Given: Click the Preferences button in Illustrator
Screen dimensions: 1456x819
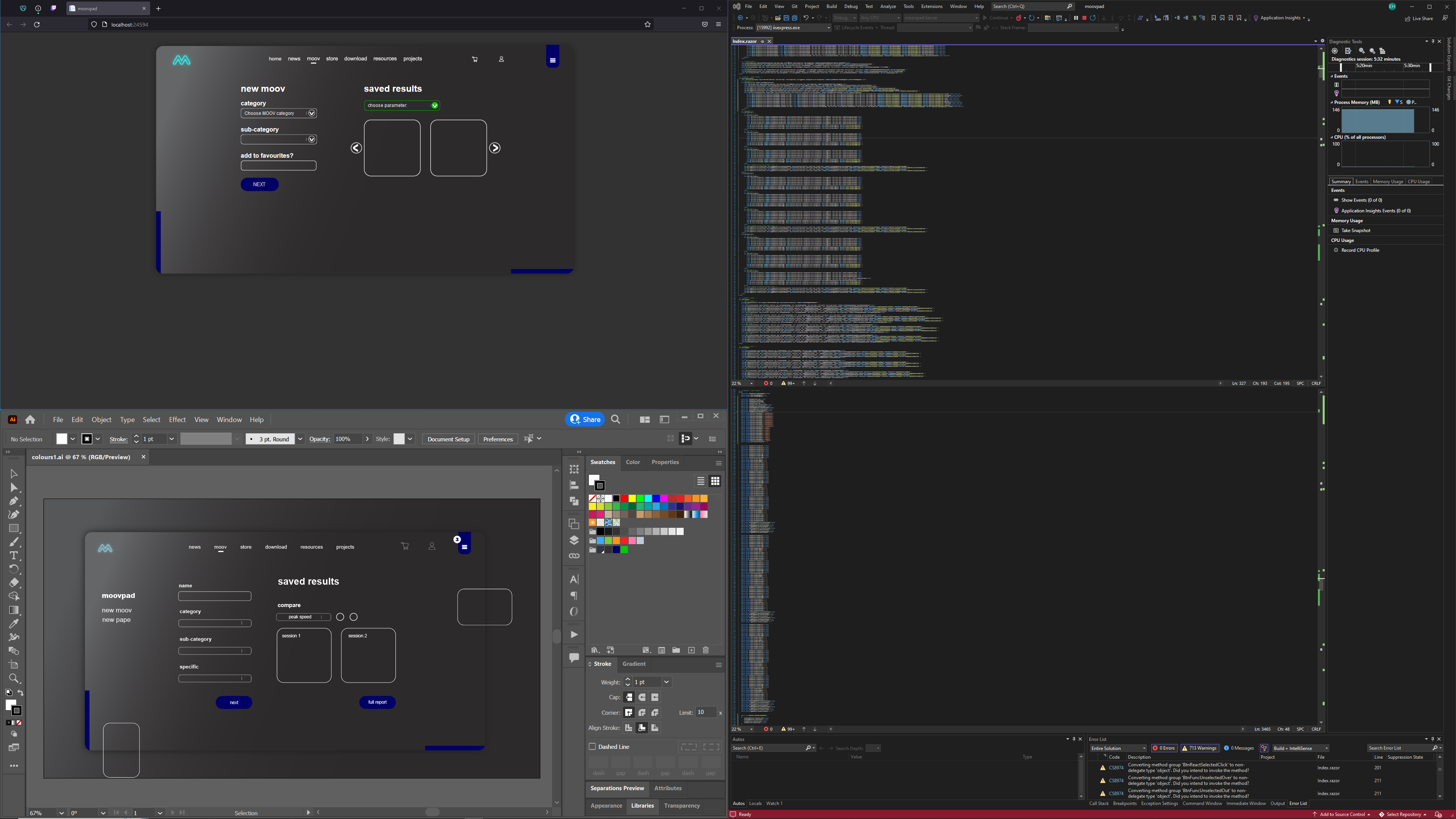Looking at the screenshot, I should tap(498, 439).
